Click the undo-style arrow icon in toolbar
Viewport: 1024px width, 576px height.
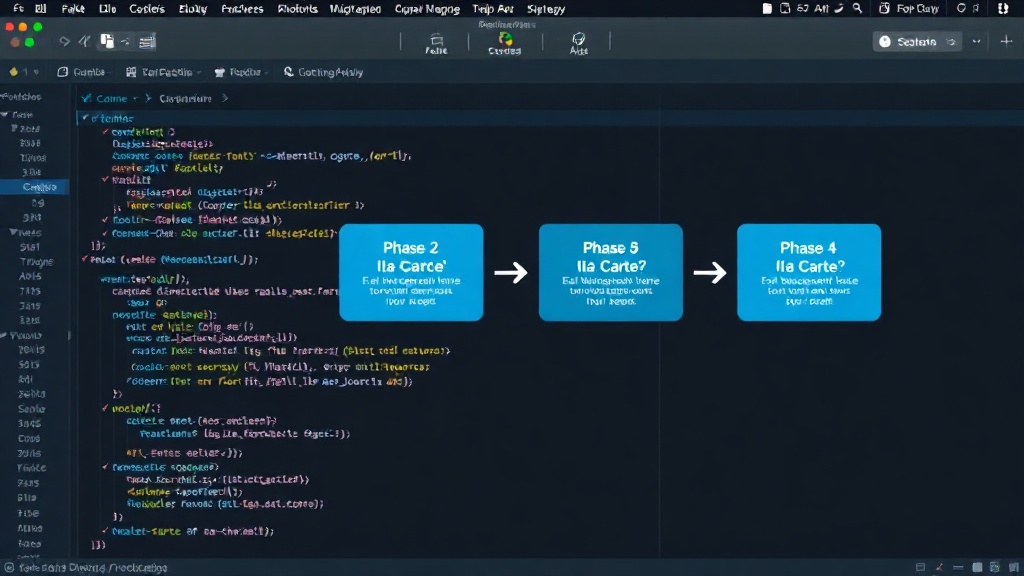click(x=64, y=41)
